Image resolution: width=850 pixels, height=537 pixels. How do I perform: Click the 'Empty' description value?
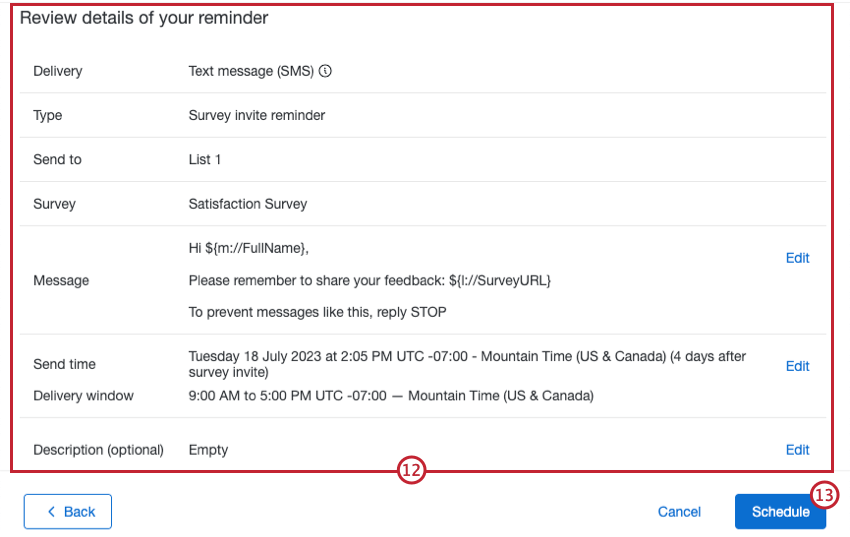(x=208, y=450)
